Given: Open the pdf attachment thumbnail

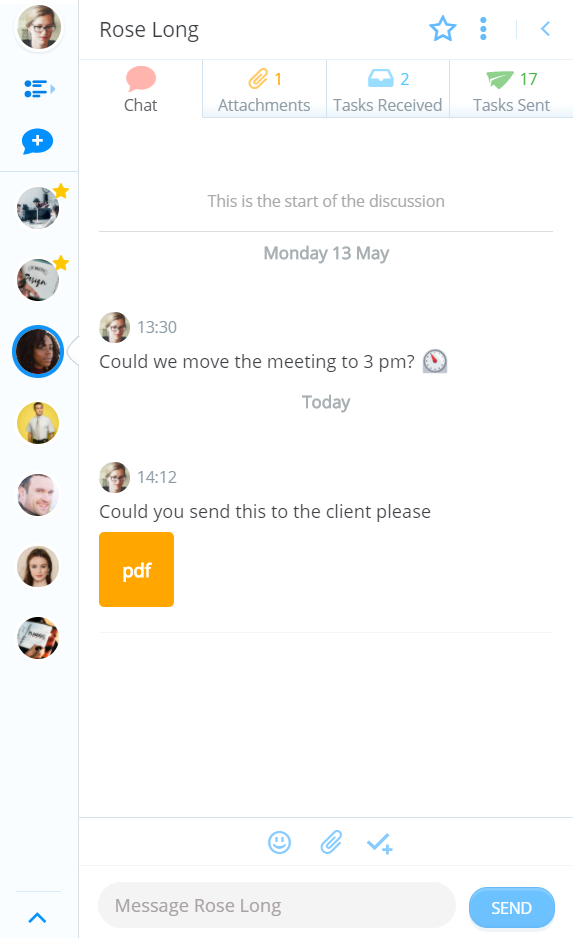Looking at the screenshot, I should [x=136, y=570].
